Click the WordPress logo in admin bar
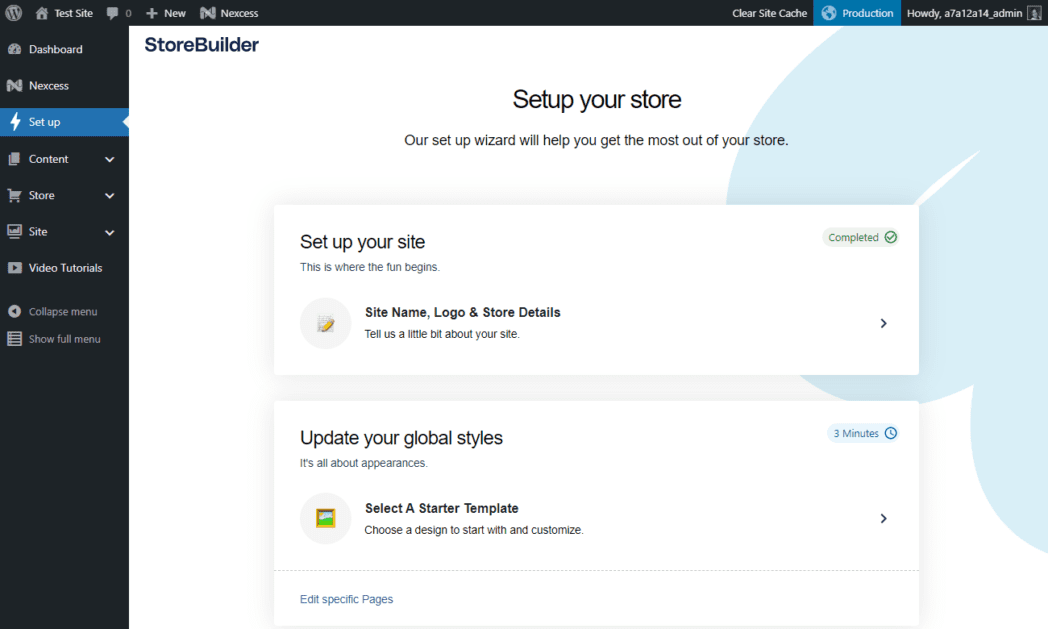The height and width of the screenshot is (629, 1048). (13, 13)
